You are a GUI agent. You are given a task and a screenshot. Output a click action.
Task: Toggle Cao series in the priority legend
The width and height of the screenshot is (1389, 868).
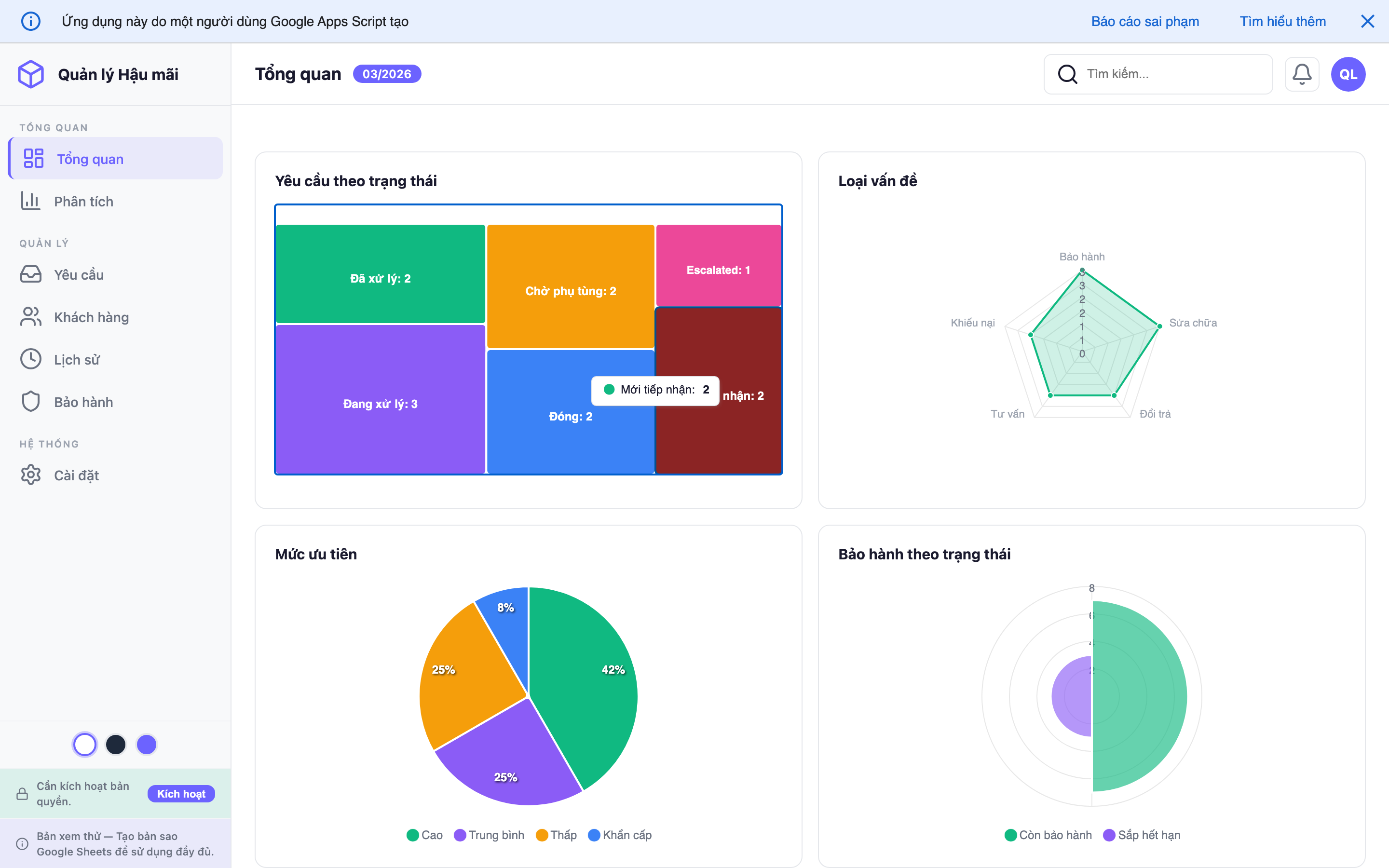click(425, 835)
